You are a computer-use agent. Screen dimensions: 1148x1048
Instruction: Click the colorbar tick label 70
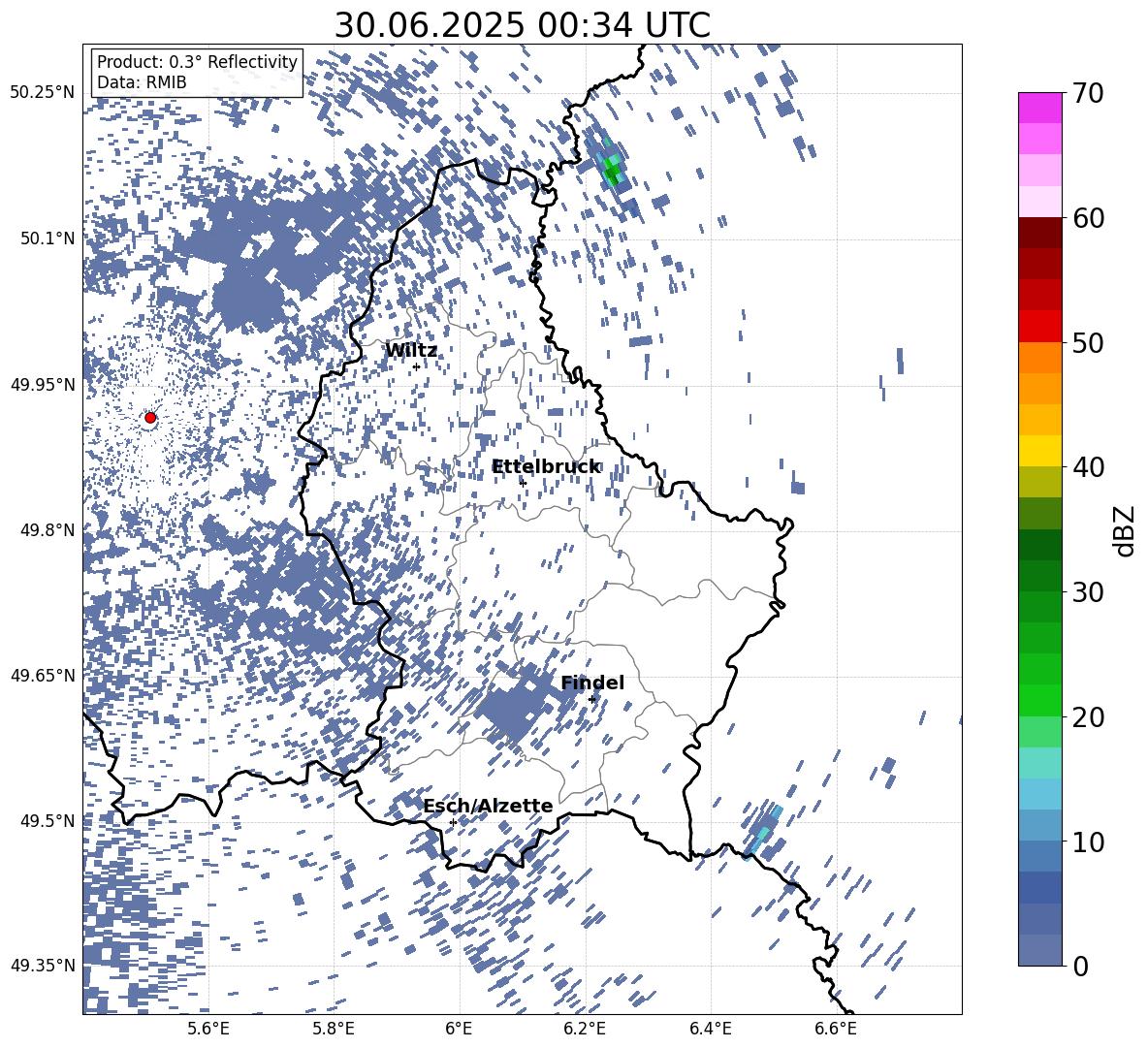1089,94
